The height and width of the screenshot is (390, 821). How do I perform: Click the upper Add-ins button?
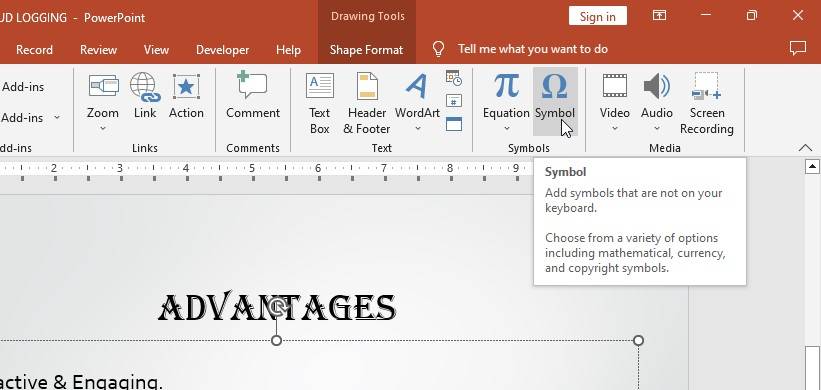pos(22,87)
